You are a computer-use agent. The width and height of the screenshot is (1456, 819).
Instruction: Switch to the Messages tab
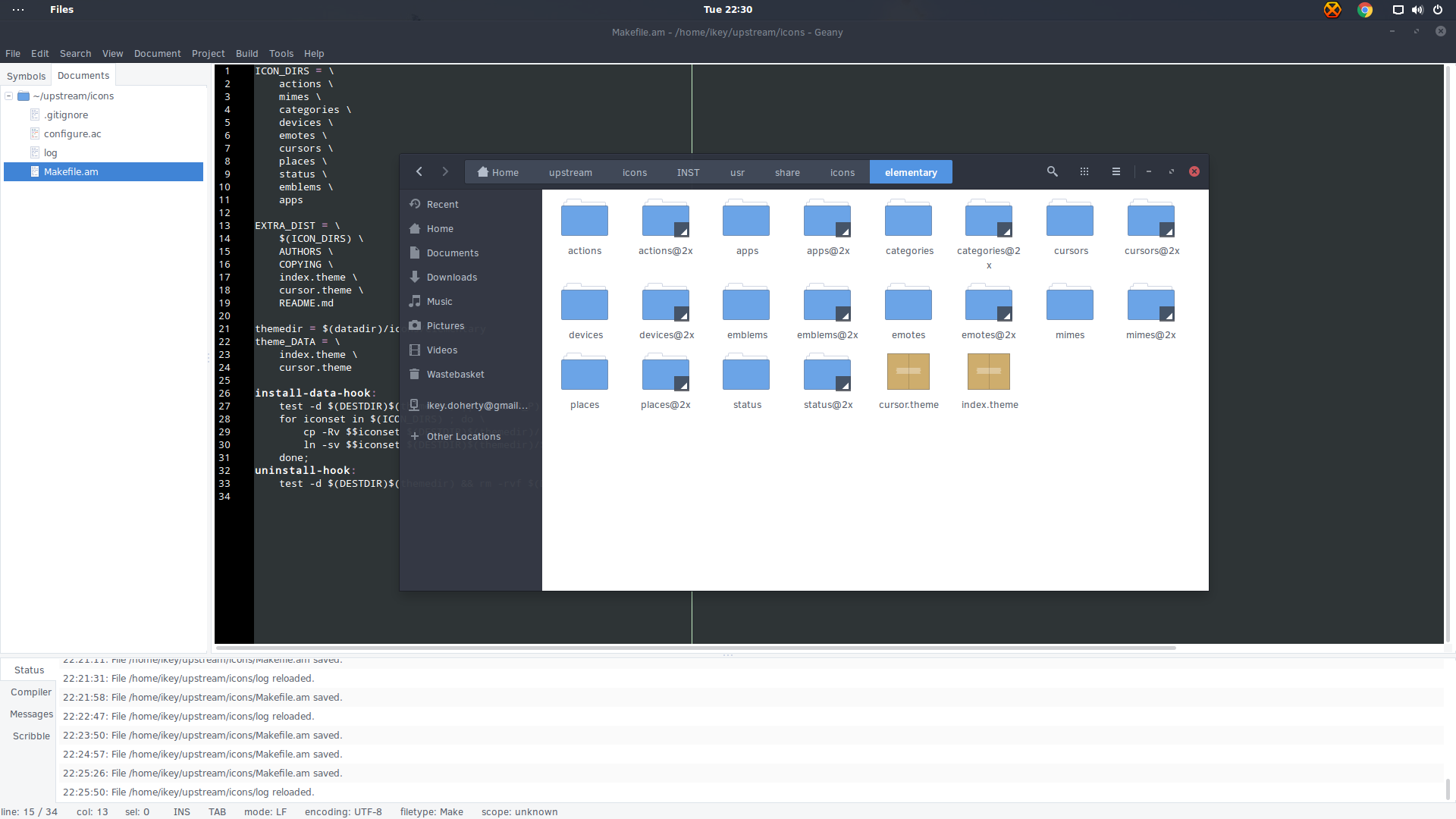30,714
